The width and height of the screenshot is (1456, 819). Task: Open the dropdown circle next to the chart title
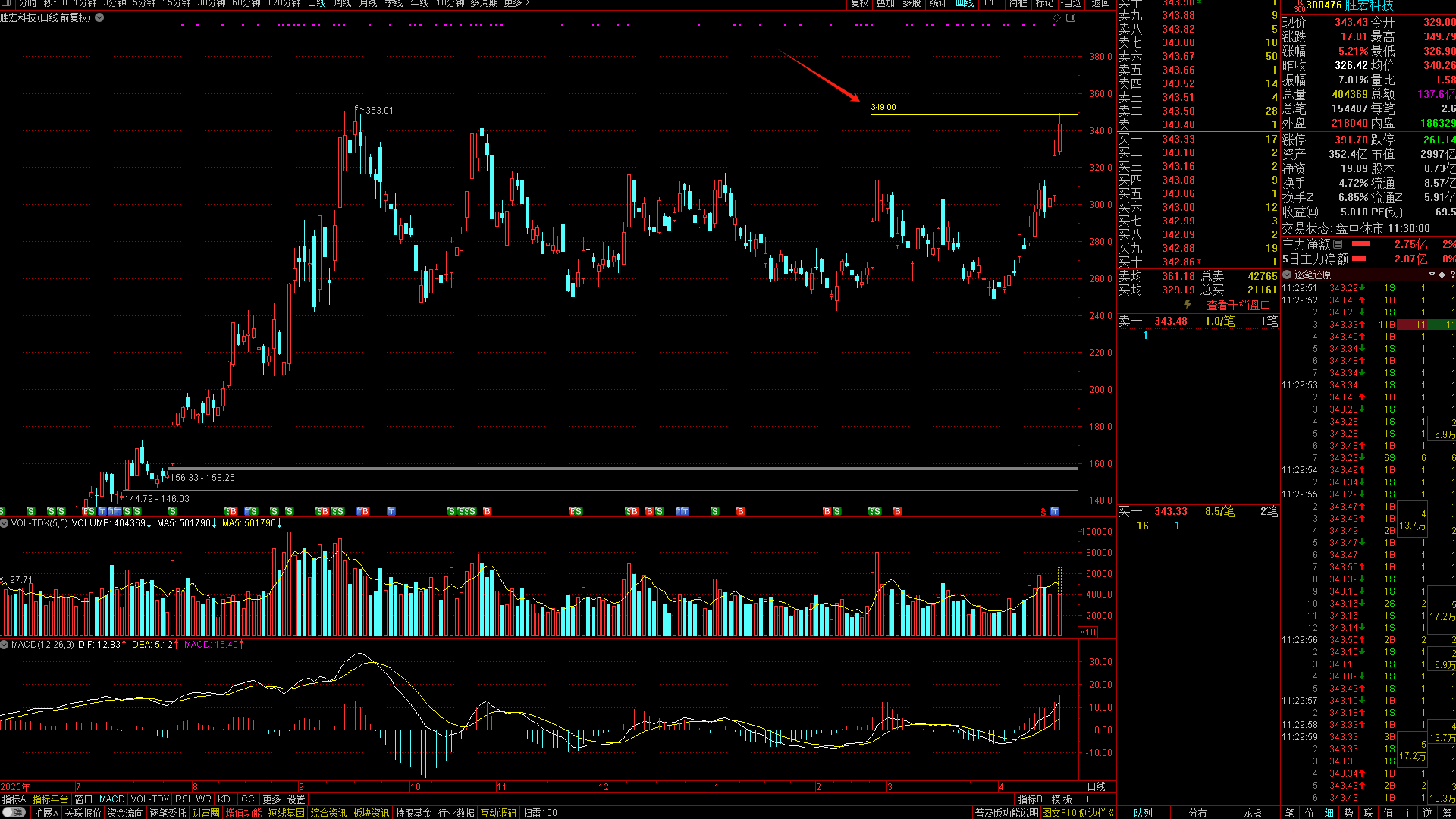point(99,17)
